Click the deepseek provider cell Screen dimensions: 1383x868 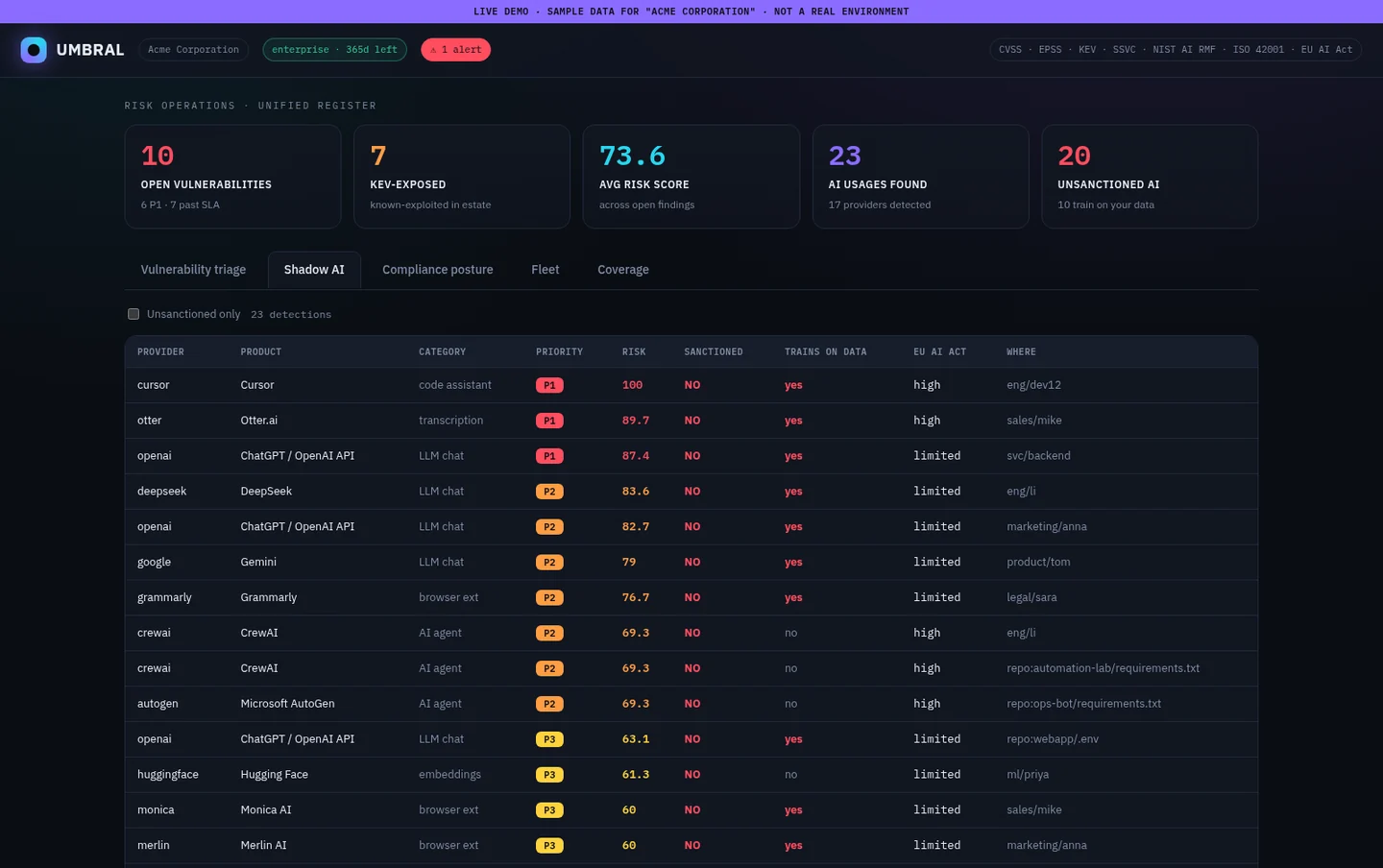[x=161, y=492]
